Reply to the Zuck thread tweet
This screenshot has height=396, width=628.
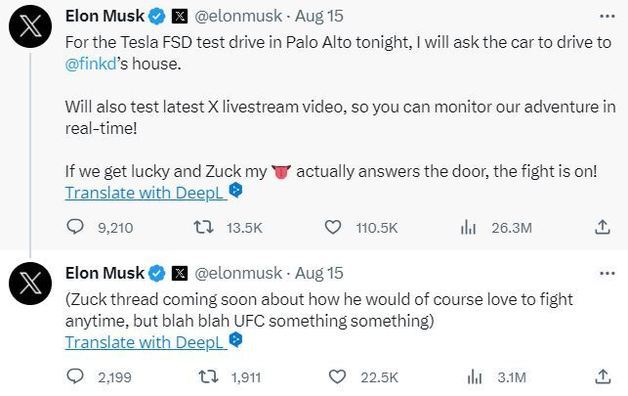(75, 376)
